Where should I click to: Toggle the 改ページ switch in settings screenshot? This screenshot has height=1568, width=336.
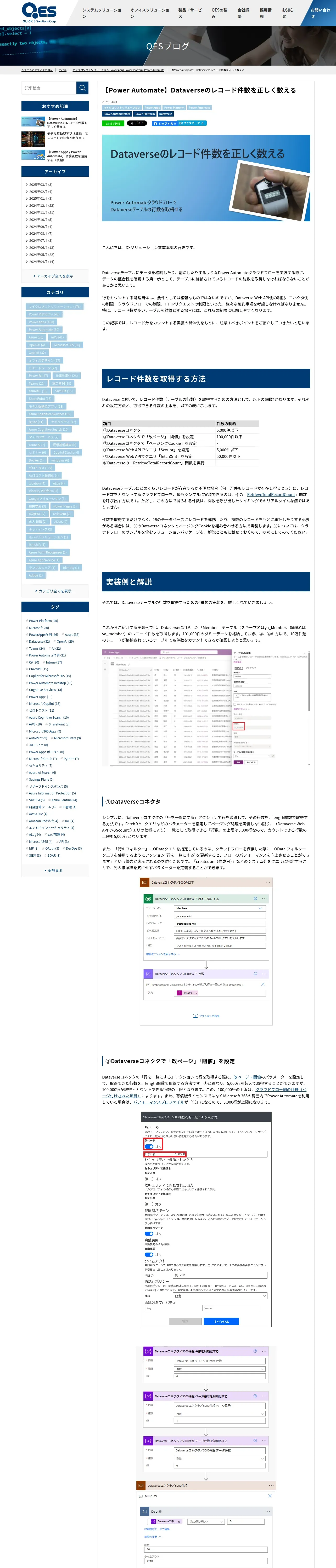[x=149, y=1146]
